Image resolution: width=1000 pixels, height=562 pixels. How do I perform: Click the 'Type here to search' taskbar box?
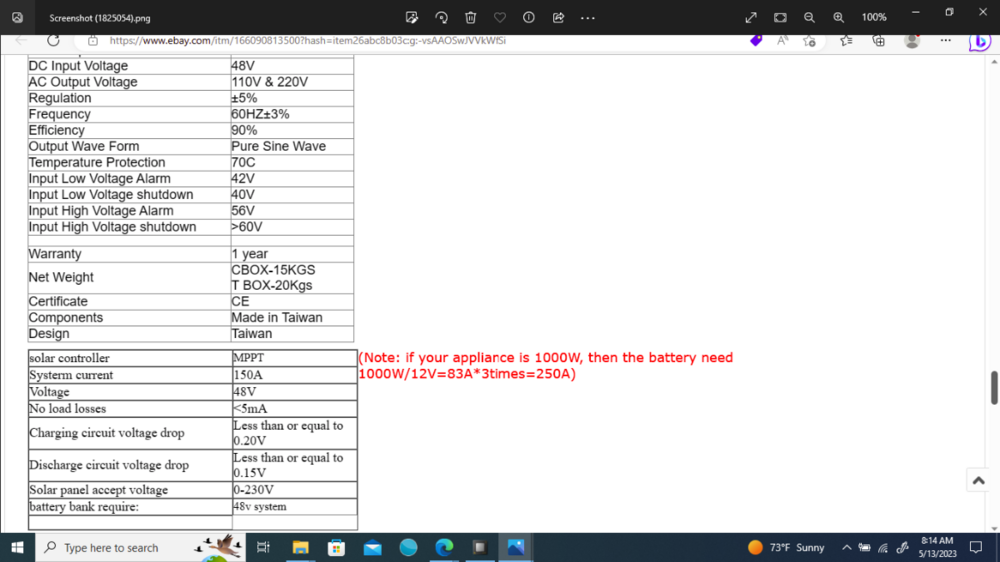pyautogui.click(x=140, y=547)
